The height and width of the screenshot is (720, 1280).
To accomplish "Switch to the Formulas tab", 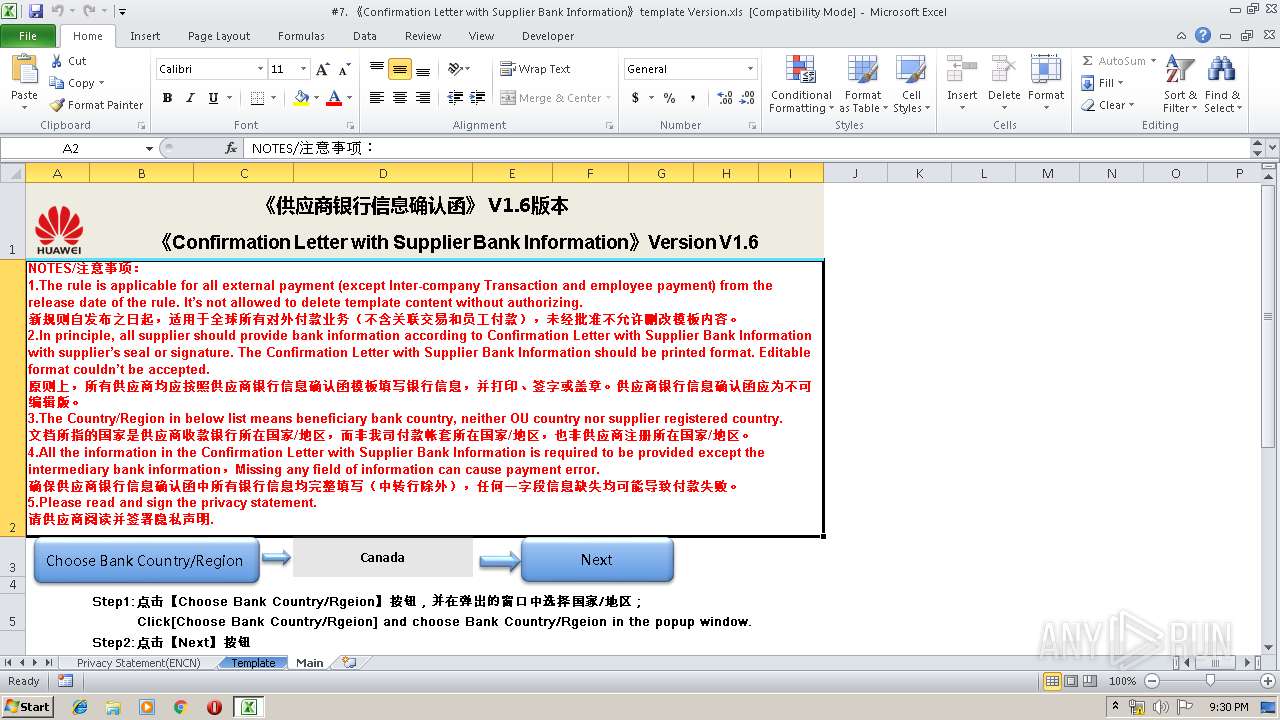I will coord(301,36).
